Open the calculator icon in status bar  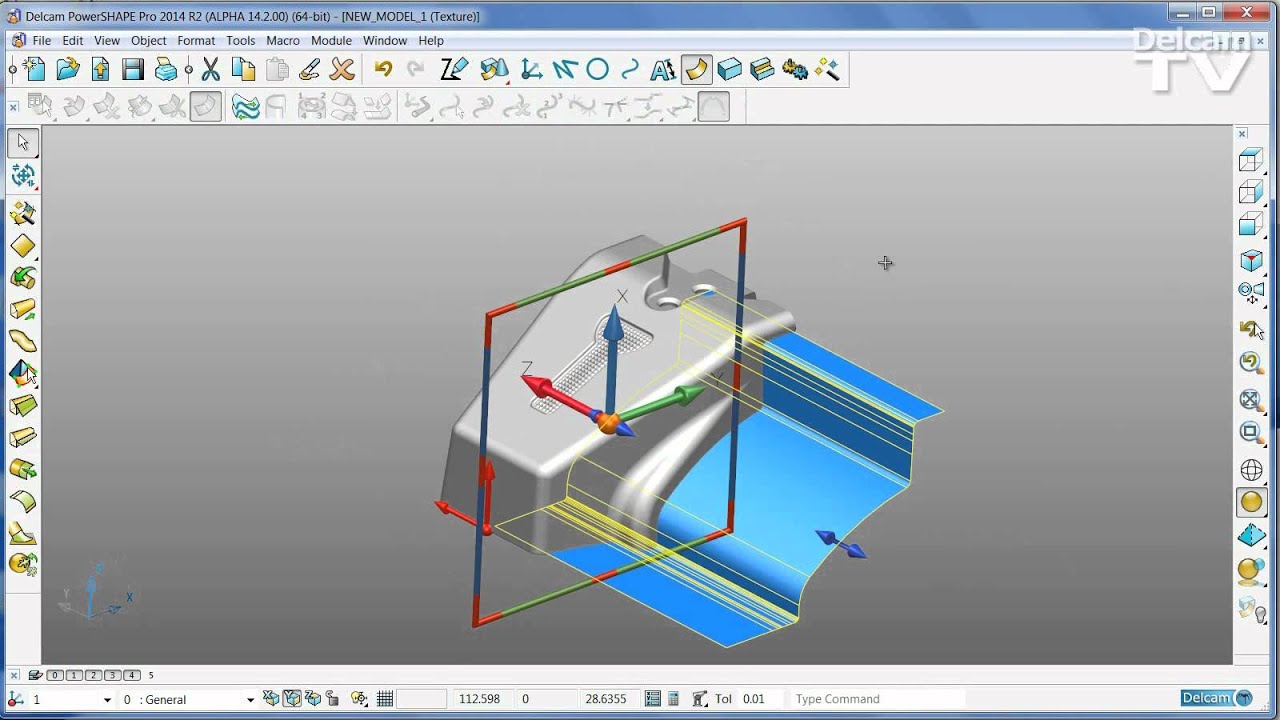click(673, 699)
